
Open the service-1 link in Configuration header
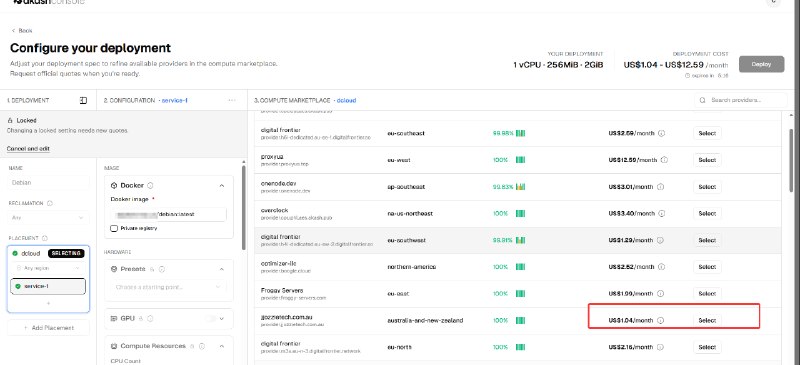point(175,101)
